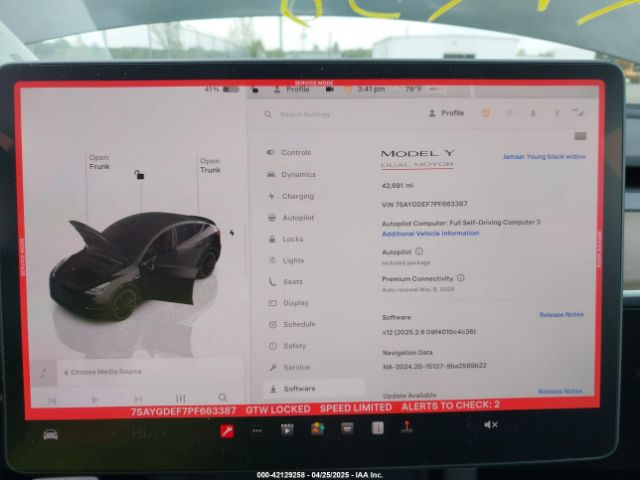Screen dimensions: 640x480
Task: Open Release Notes for the available update
Action: [560, 391]
